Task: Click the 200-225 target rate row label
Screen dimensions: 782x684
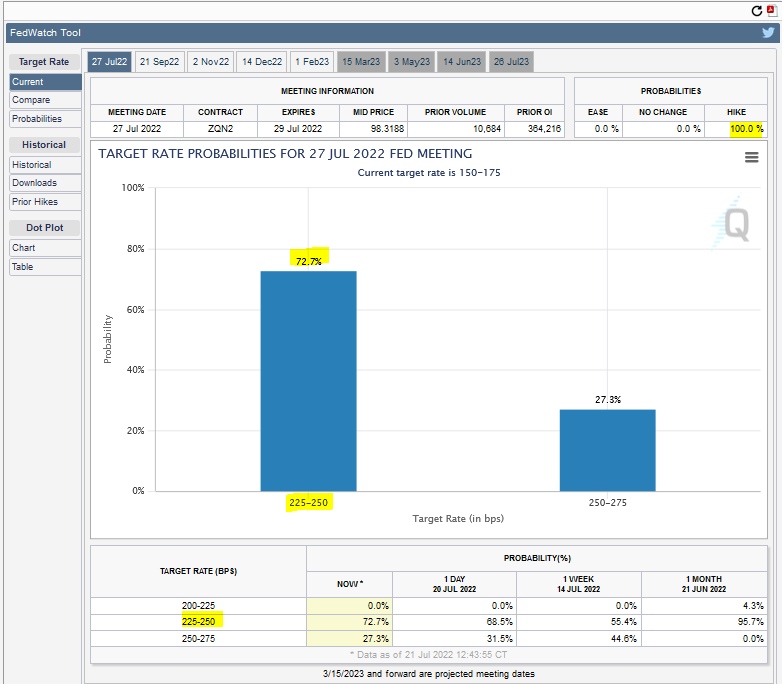Action: pos(198,606)
